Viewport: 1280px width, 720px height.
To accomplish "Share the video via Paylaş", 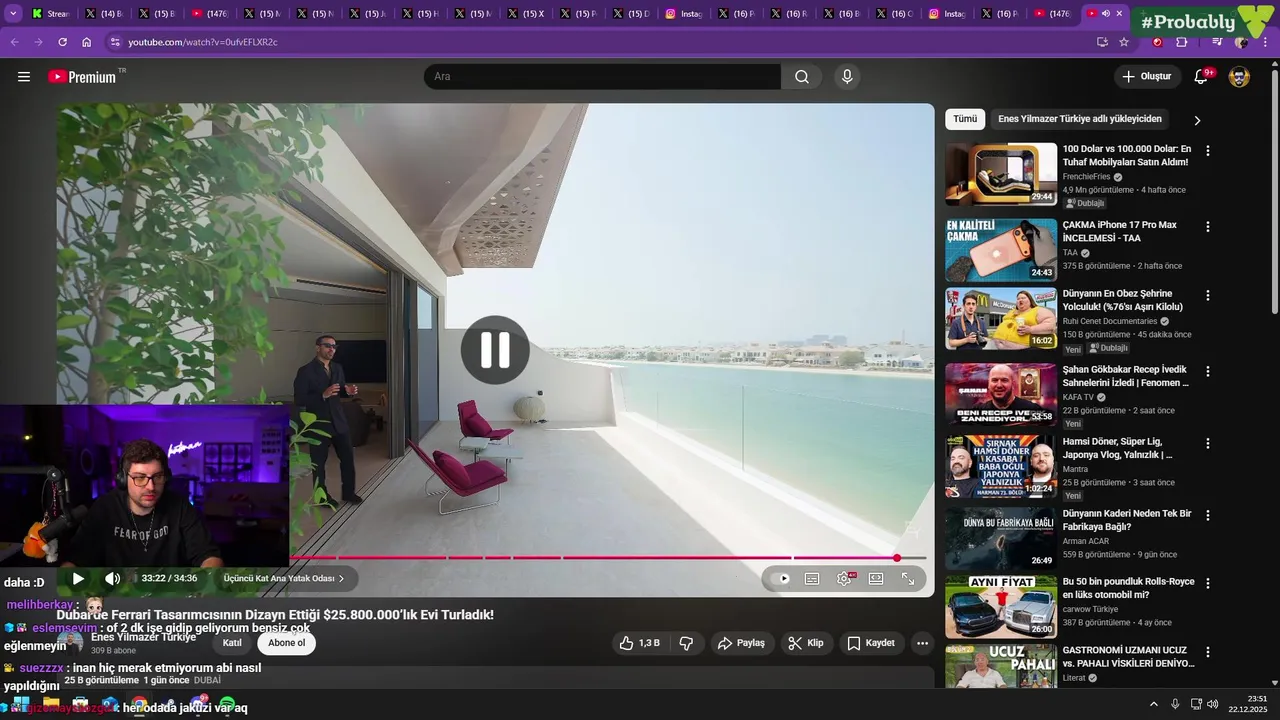I will point(741,643).
